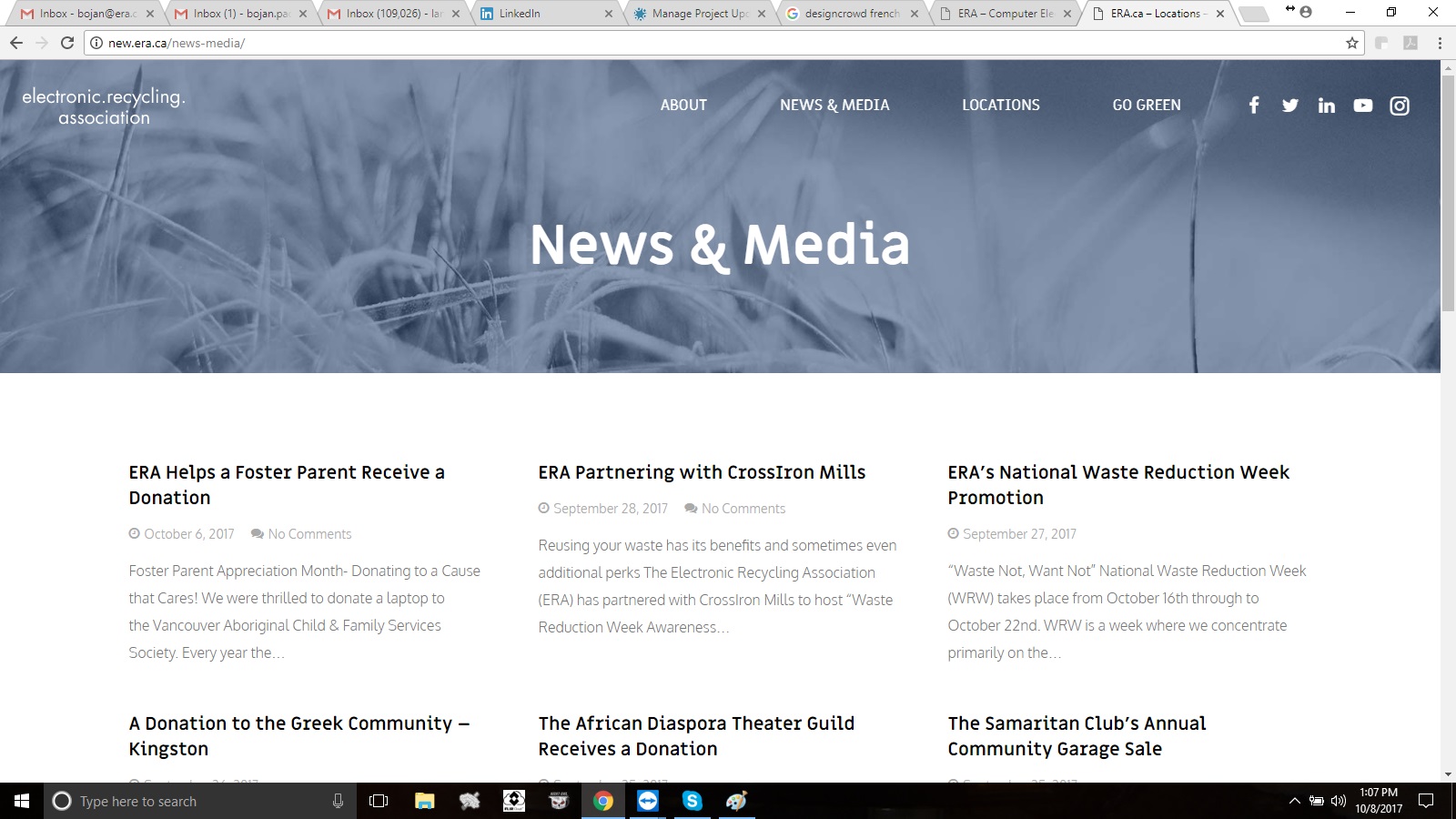1456x819 pixels.
Task: Visit the LinkedIn icon in site header
Action: (x=1326, y=106)
